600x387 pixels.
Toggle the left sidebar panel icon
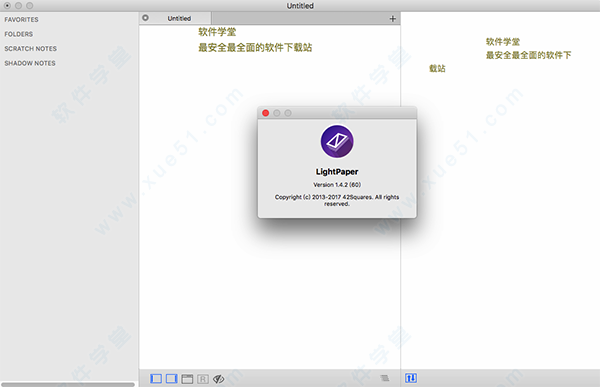point(156,379)
